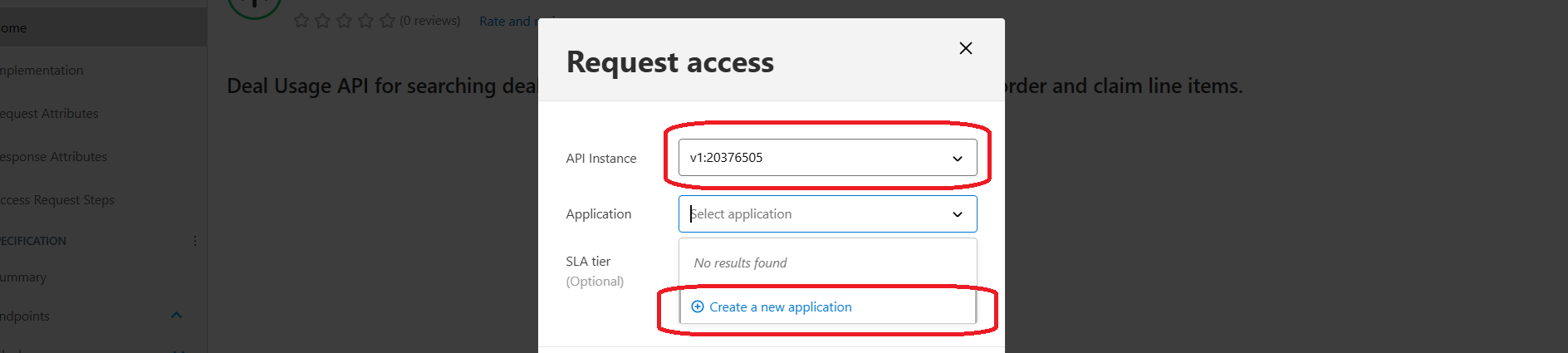
Task: Click the fifth rating star
Action: (388, 21)
